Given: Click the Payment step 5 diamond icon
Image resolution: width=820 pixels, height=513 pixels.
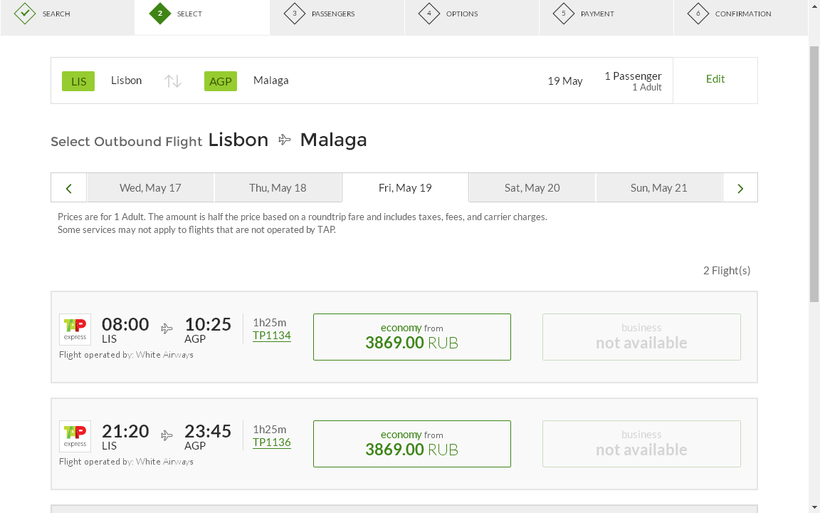Looking at the screenshot, I should (564, 14).
